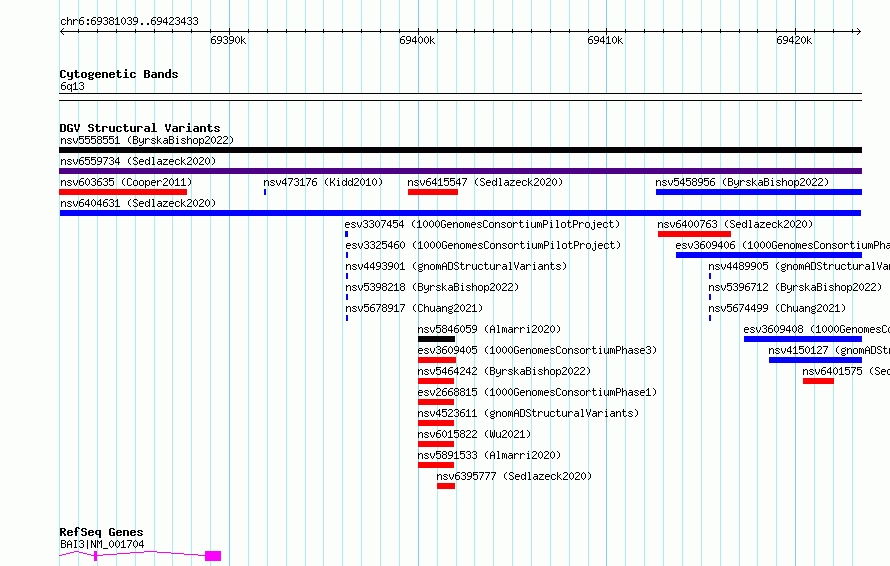Click the blue bar under esv3609408
The width and height of the screenshot is (890, 566).
click(x=803, y=339)
